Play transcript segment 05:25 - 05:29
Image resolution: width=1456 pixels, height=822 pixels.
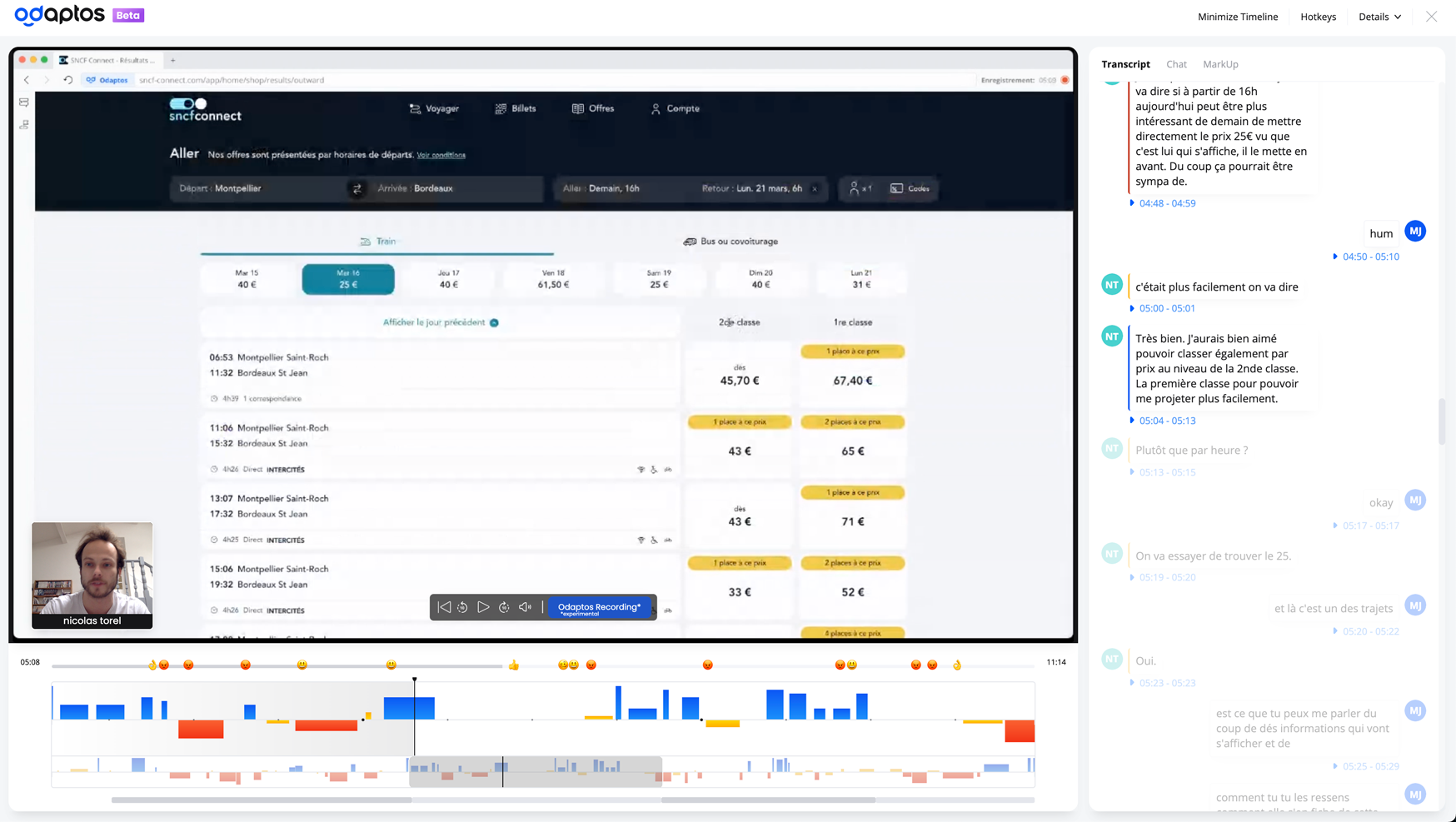[1367, 766]
